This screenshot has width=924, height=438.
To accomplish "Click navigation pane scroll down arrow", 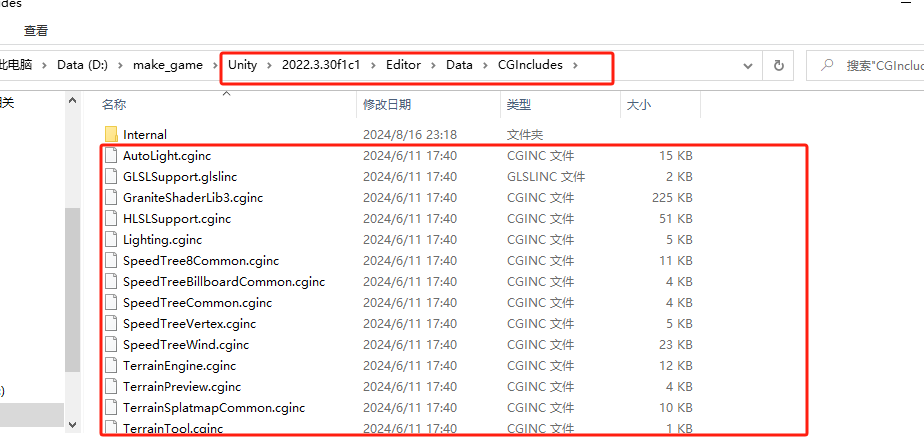I will pyautogui.click(x=72, y=424).
